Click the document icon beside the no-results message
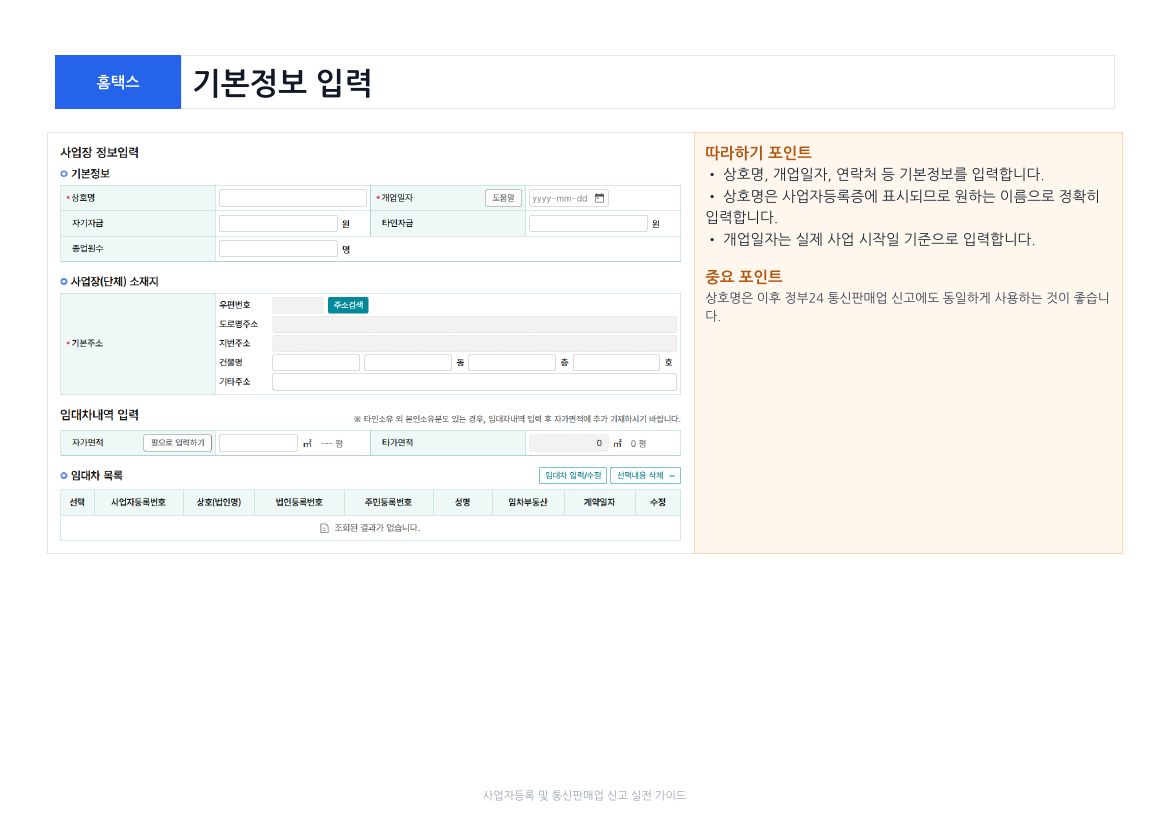Image resolution: width=1170 pixels, height=827 pixels. point(325,528)
